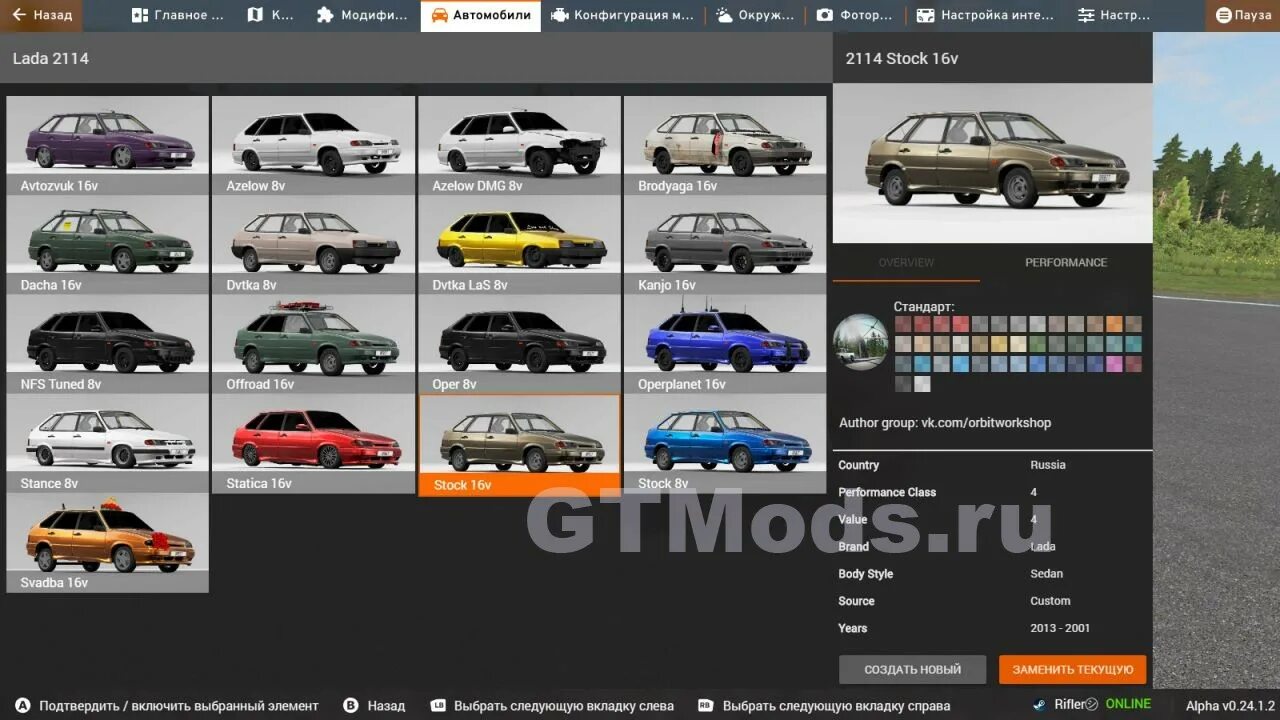Click the large 2114 Stock 16v preview
Viewport: 1280px width, 720px height.
point(992,164)
